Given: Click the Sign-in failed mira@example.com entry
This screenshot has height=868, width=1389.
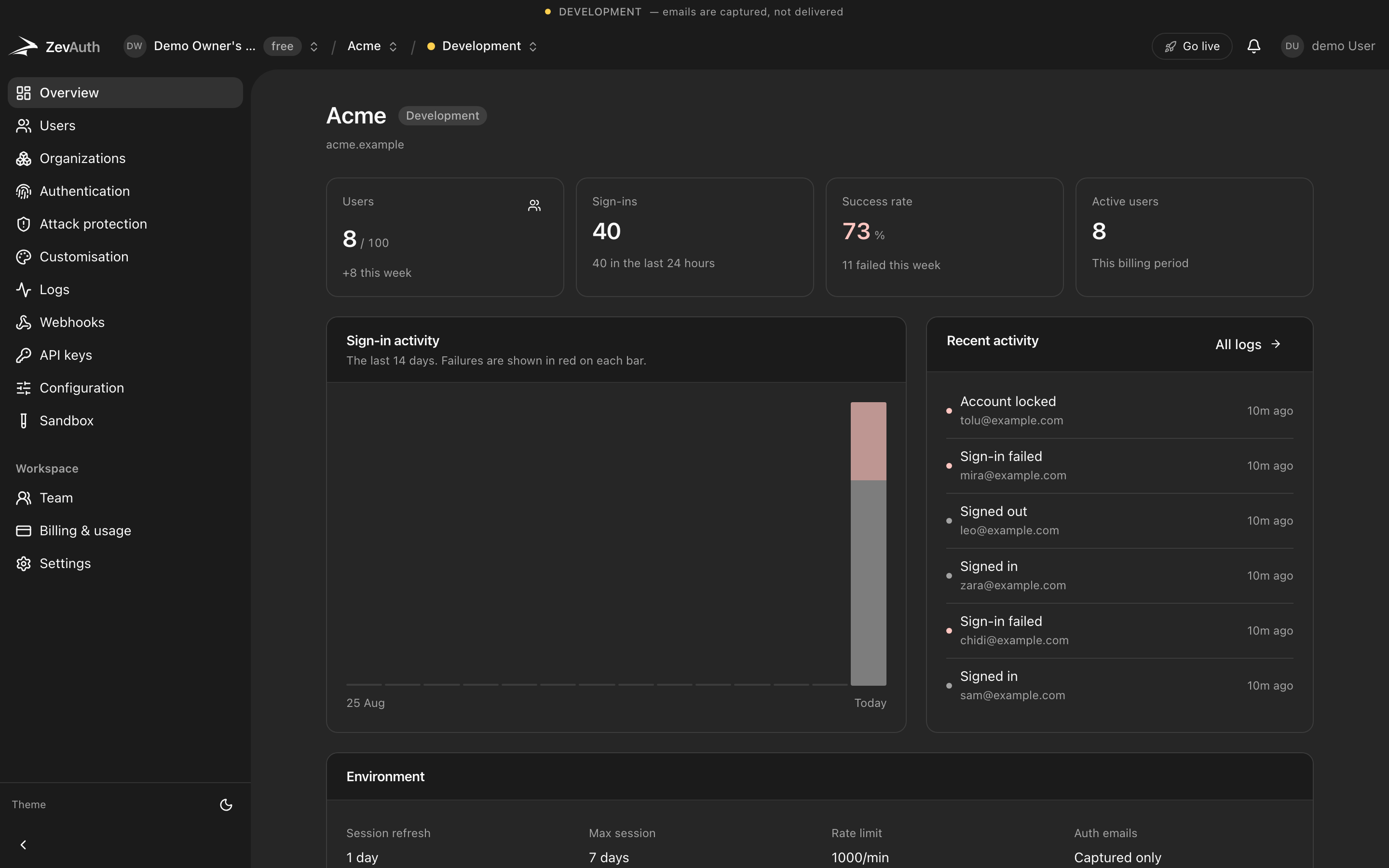Looking at the screenshot, I should (x=1119, y=465).
